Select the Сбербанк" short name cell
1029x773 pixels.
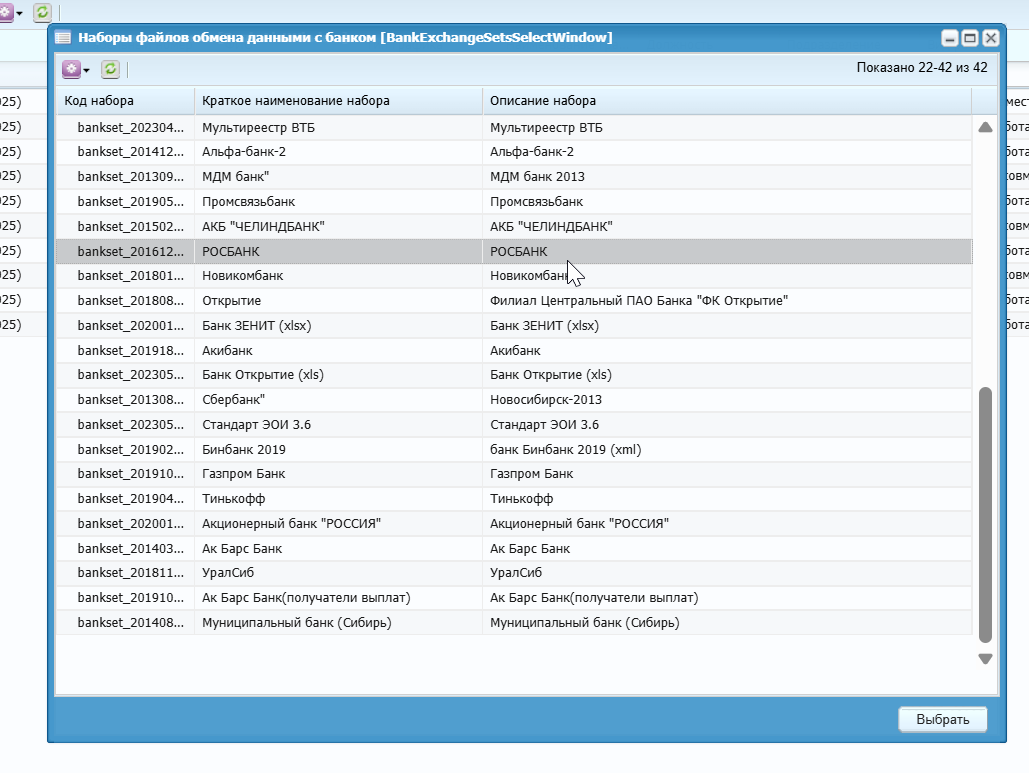tap(338, 400)
